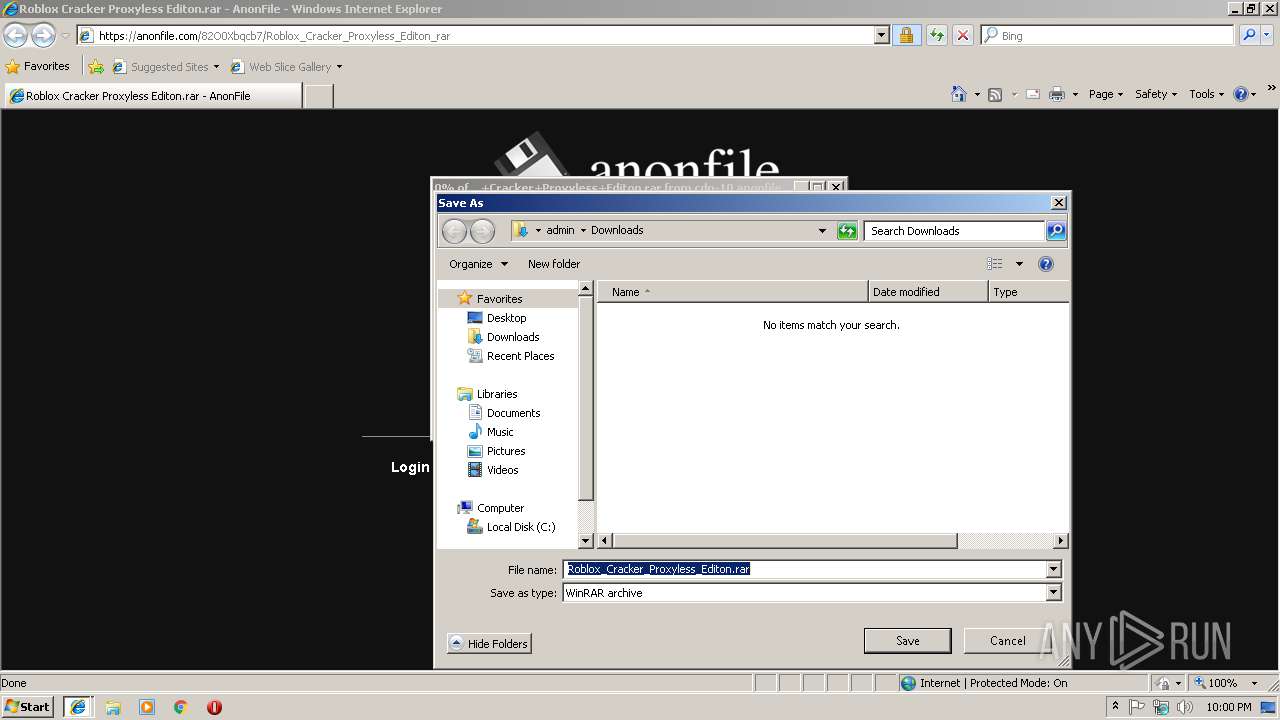Click the Home icon in command bar
Screen dimensions: 1280x720
[x=958, y=94]
